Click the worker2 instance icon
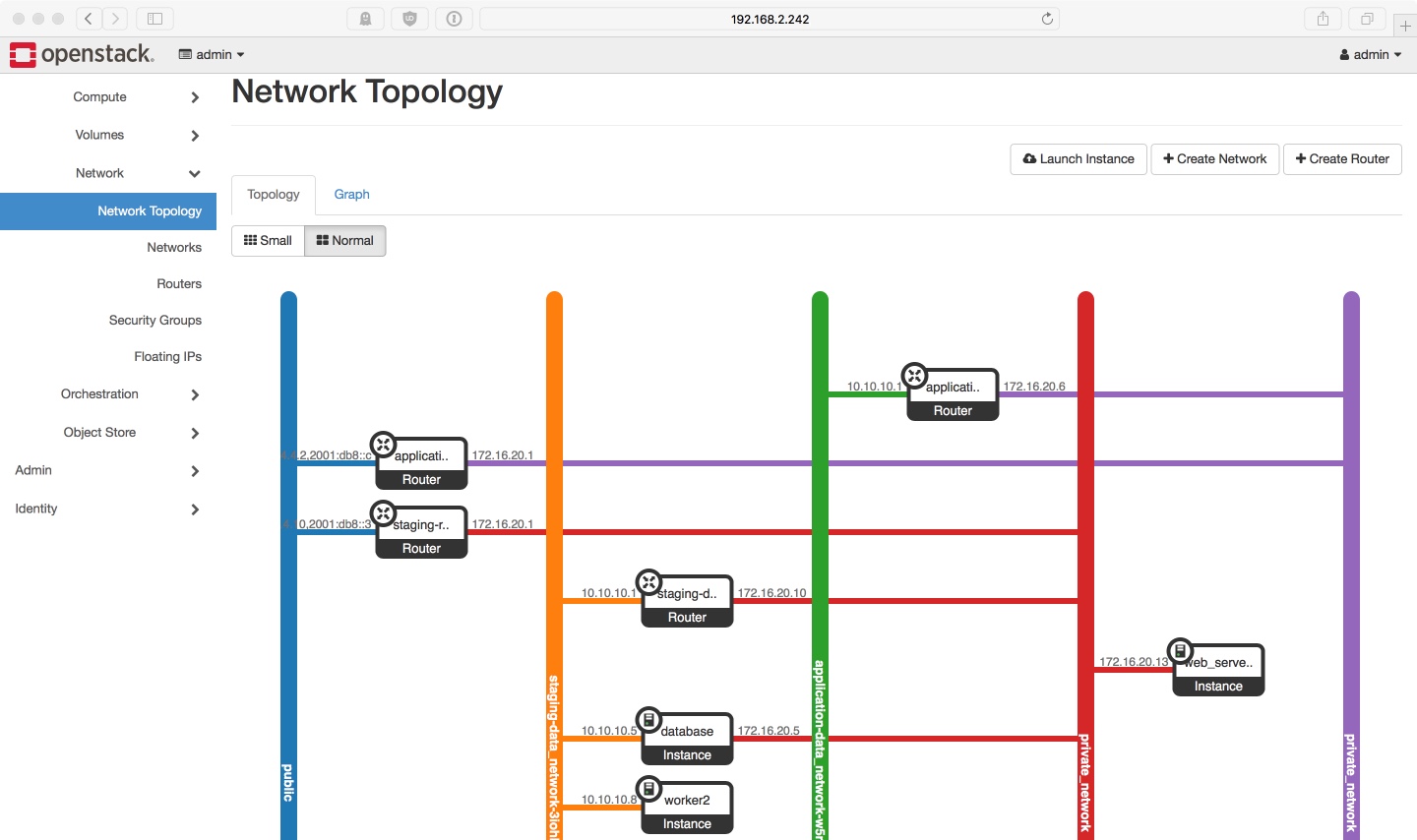The image size is (1417, 840). 648,789
